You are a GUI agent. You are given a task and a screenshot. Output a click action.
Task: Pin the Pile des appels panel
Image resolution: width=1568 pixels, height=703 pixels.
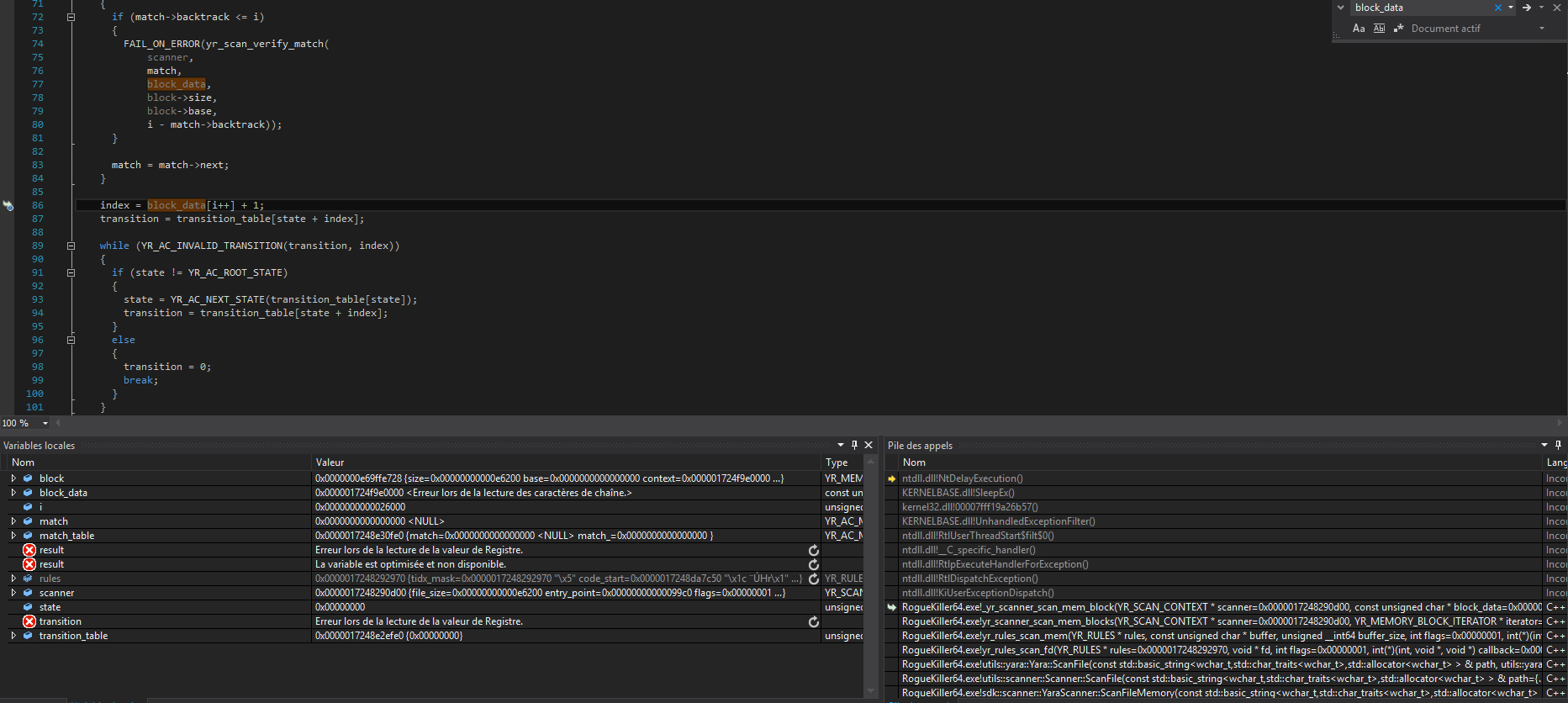point(1559,445)
